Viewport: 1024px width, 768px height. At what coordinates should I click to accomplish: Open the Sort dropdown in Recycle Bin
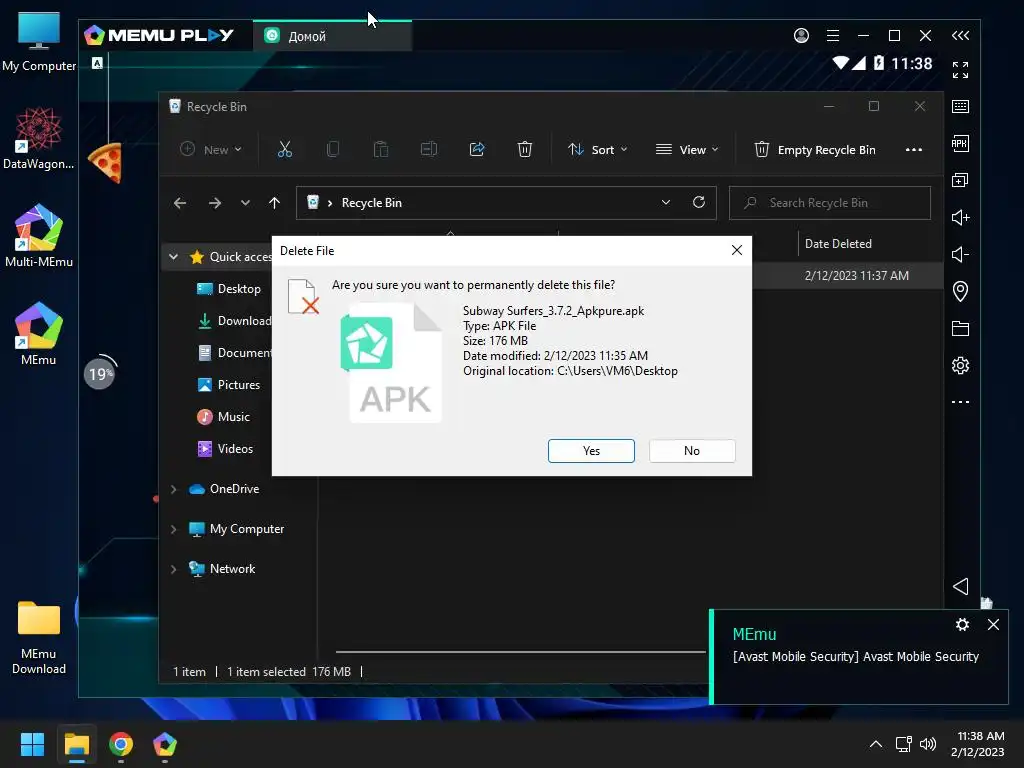[597, 150]
